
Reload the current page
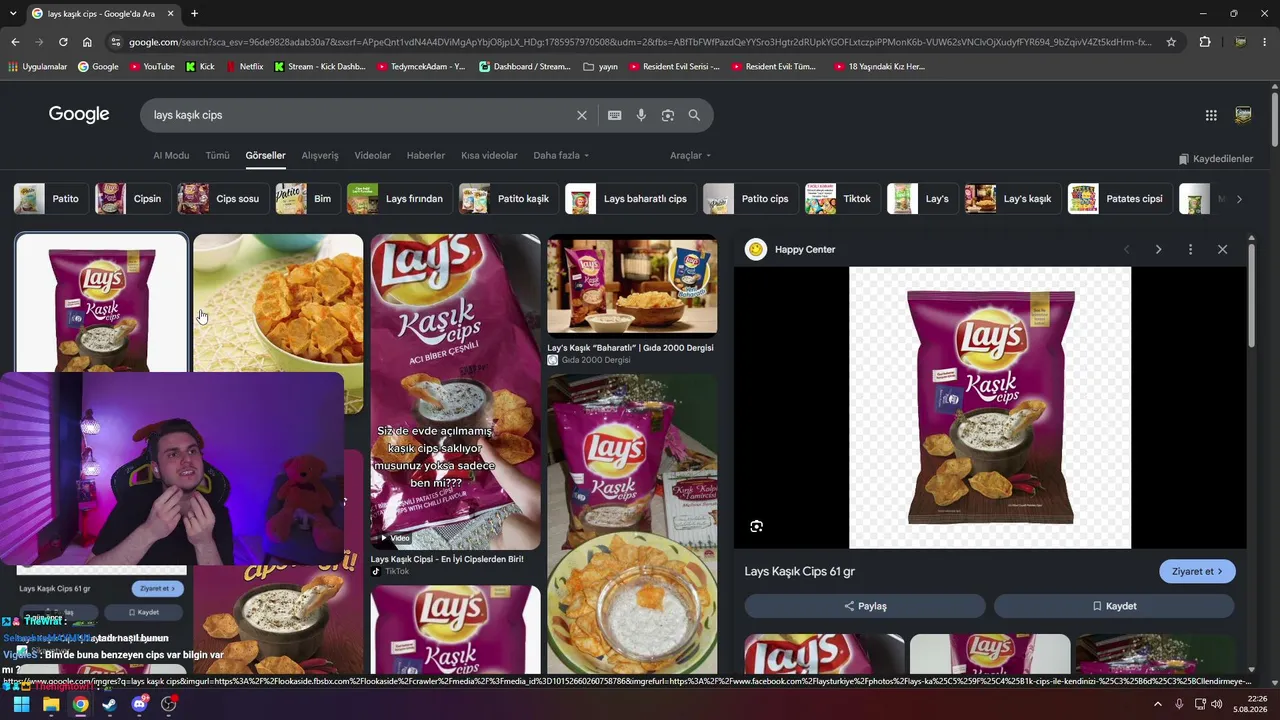tap(63, 42)
